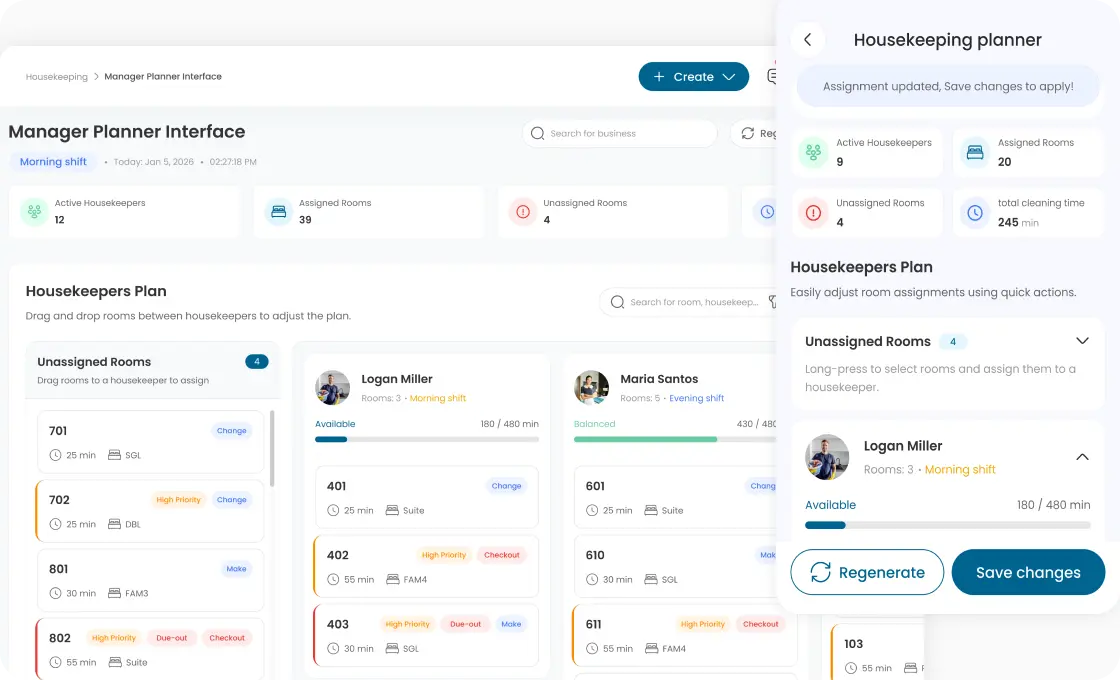1120x680 pixels.
Task: Click the Regenerate button
Action: pyautogui.click(x=867, y=573)
